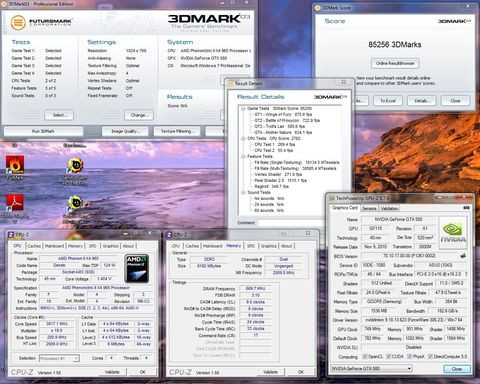Open the Texture Filtering... dialog
The height and width of the screenshot is (384, 480).
point(177,131)
